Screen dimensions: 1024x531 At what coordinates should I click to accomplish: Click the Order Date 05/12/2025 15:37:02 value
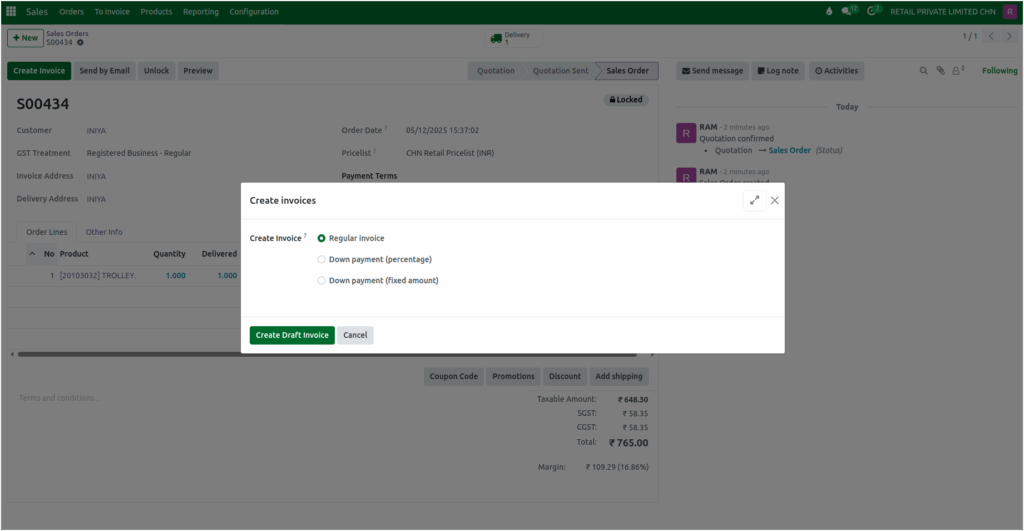[442, 131]
